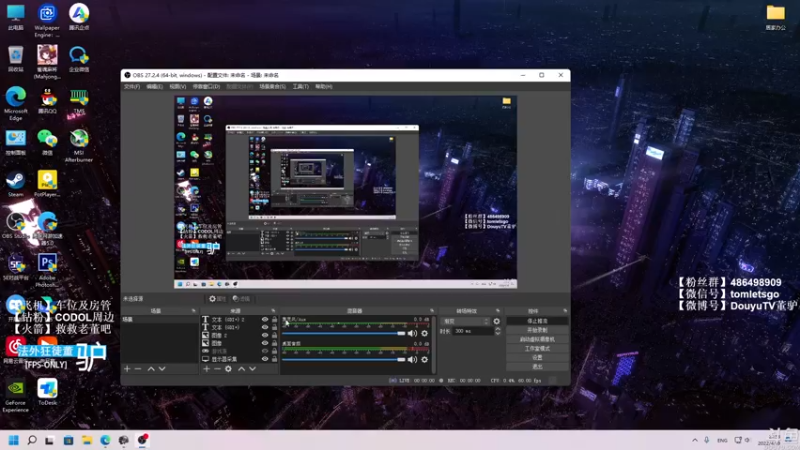Viewport: 800px width, 450px height.
Task: Start the virtual camera
Action: point(537,339)
